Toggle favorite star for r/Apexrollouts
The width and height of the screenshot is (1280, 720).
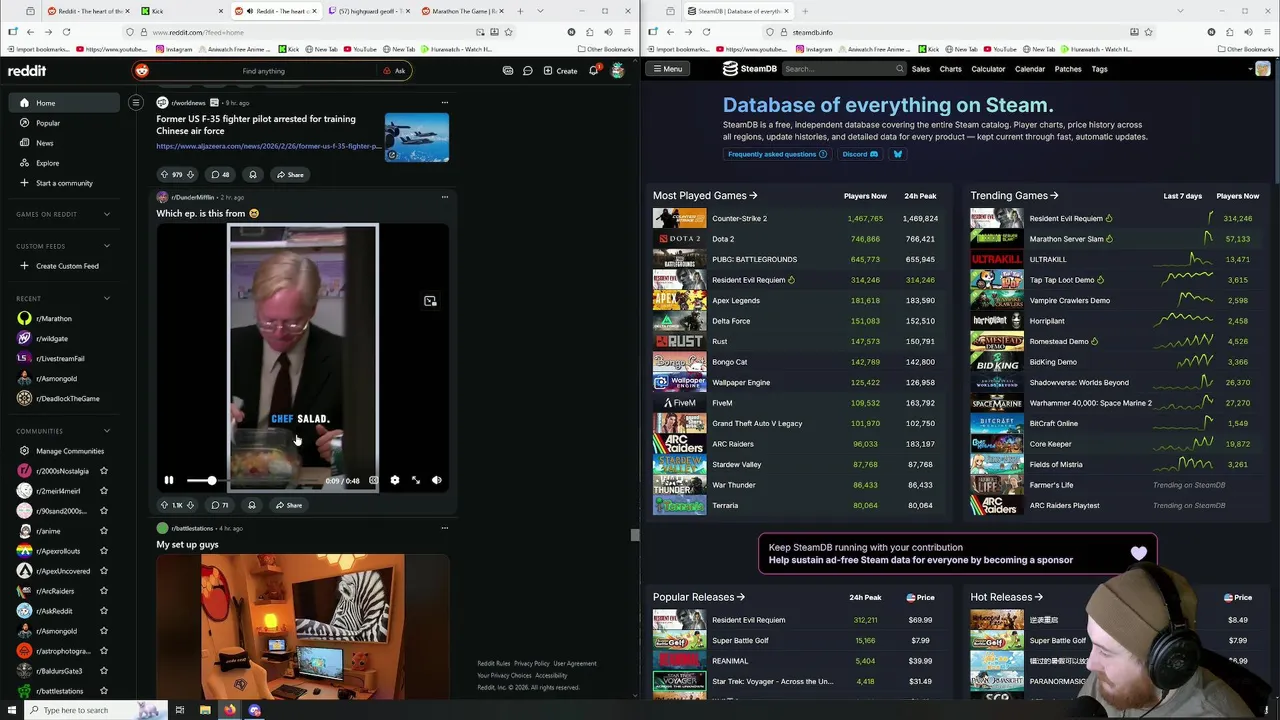point(103,551)
